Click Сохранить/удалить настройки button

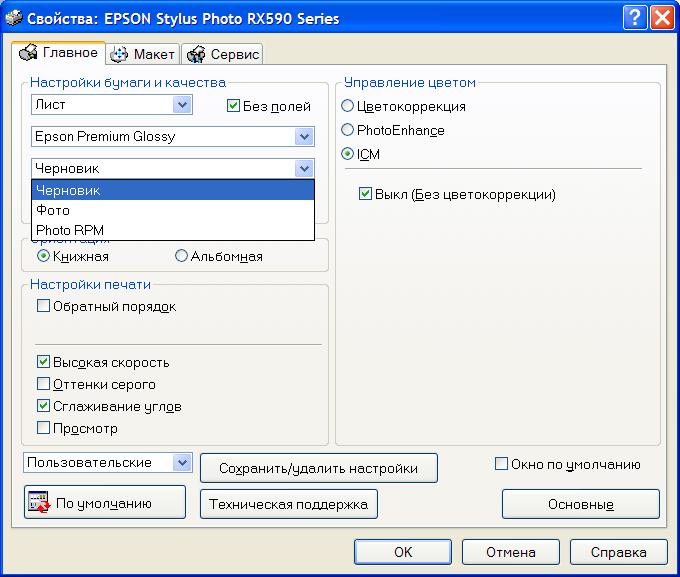(319, 468)
